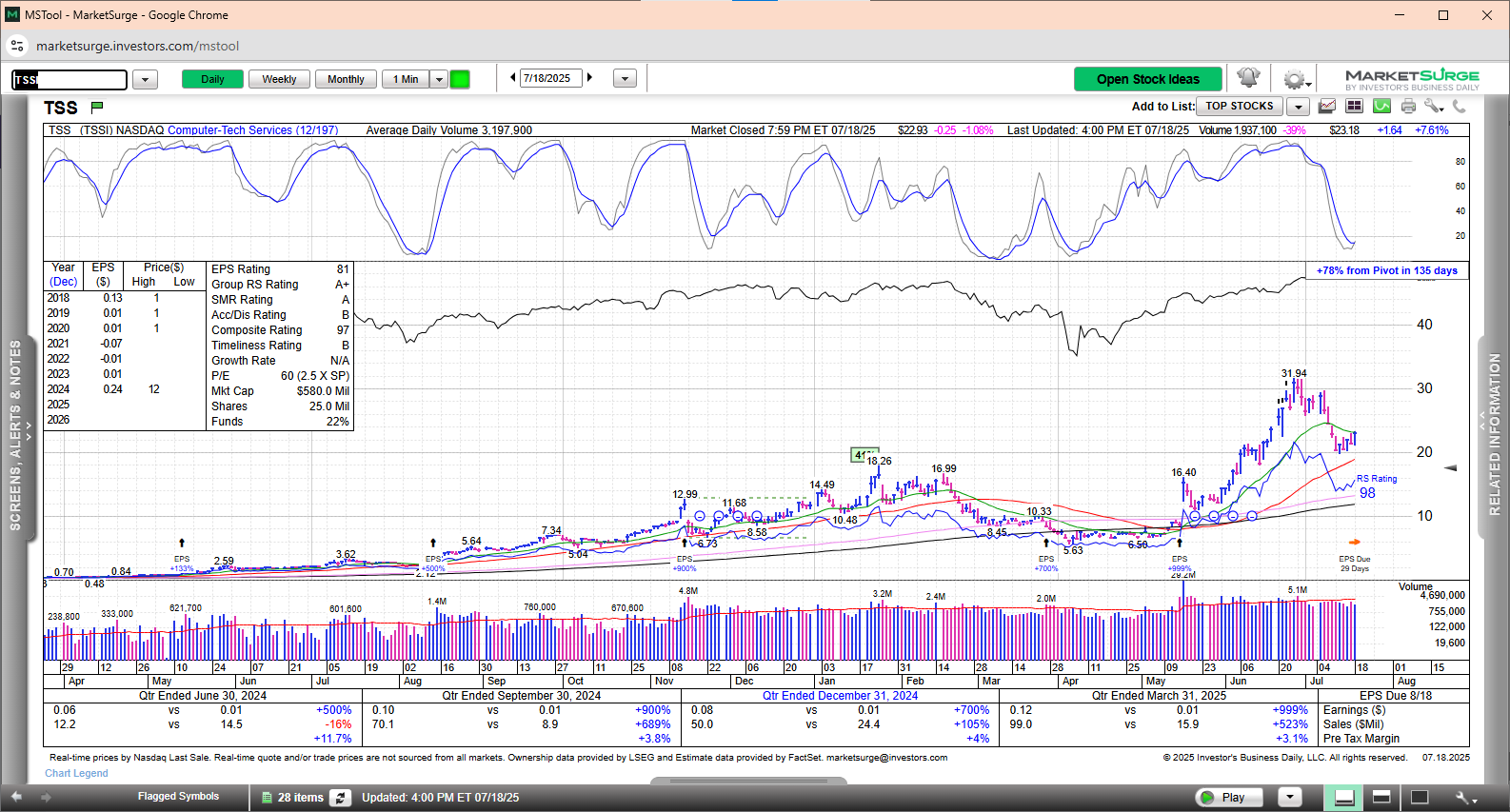This screenshot has height=812, width=1510.
Task: Switch to the Weekly chart
Action: 279,79
